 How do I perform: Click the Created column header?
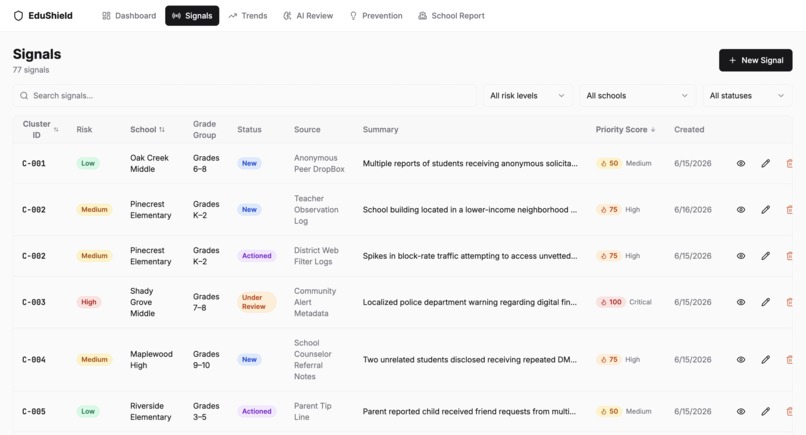[689, 130]
